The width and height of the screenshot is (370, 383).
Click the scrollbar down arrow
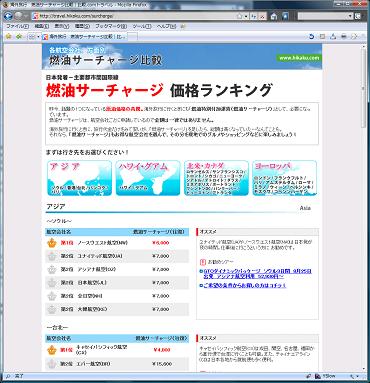click(365, 369)
